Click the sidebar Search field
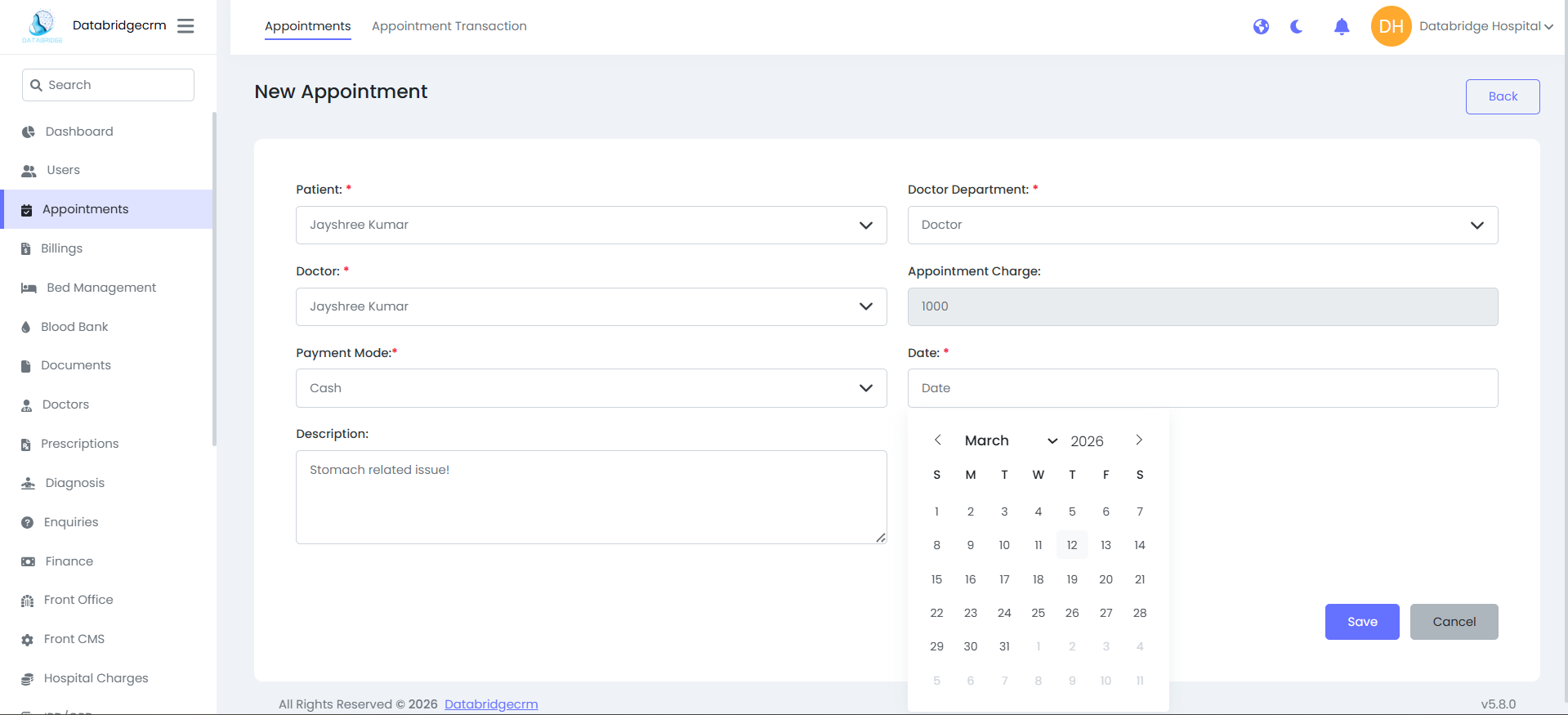Viewport: 1568px width, 715px height. coord(108,85)
